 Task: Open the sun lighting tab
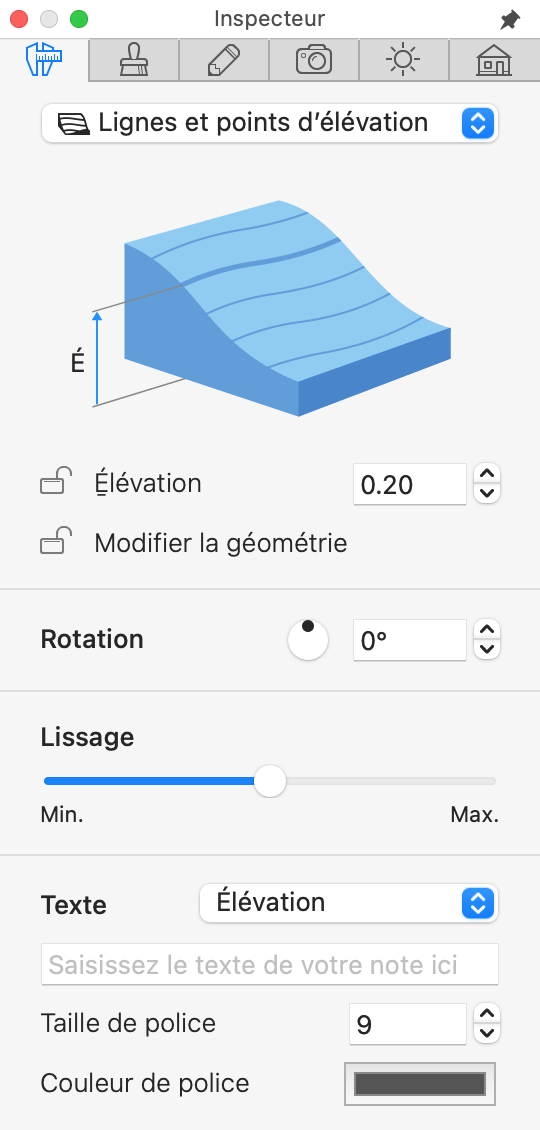[404, 61]
